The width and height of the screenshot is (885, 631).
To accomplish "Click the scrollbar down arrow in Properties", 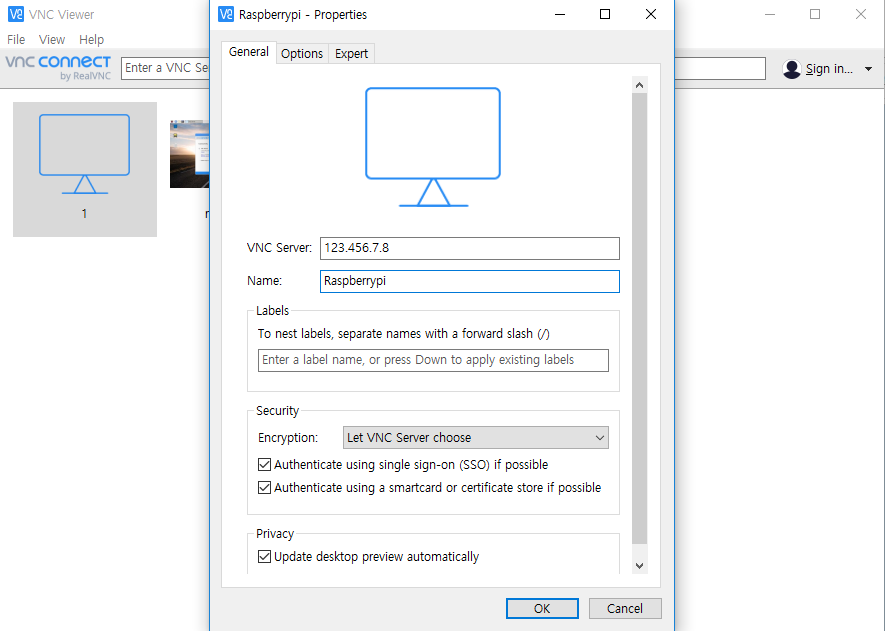I will (639, 566).
